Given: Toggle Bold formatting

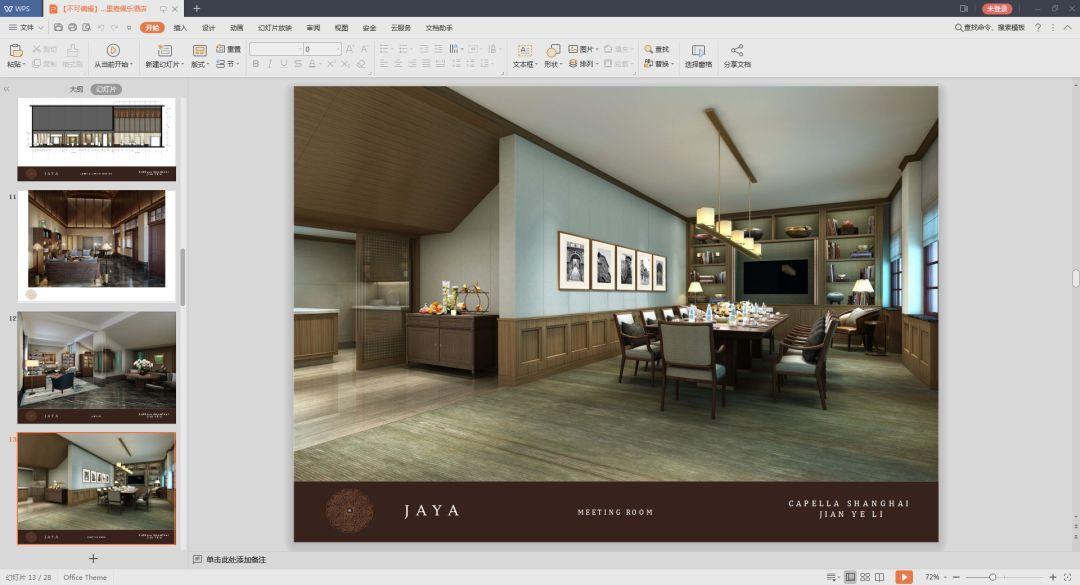Looking at the screenshot, I should (256, 63).
